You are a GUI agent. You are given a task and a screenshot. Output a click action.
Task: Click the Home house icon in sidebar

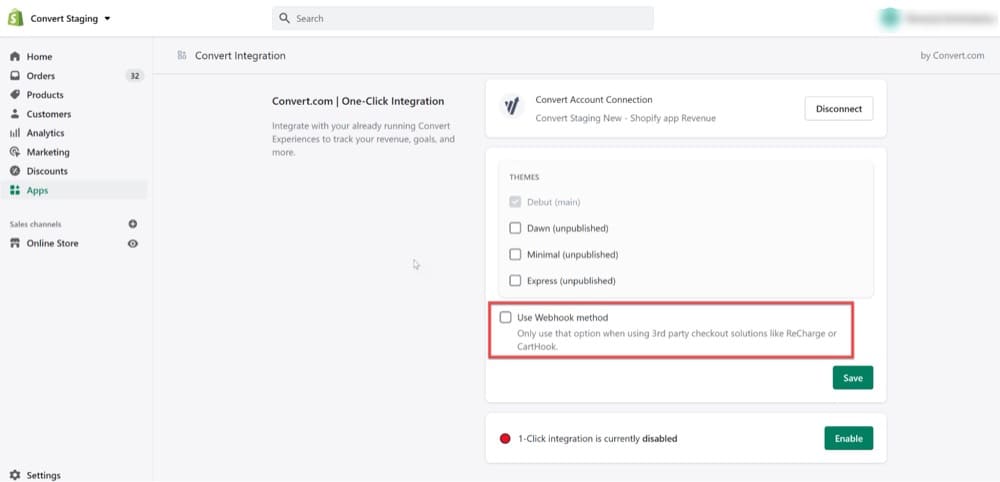click(15, 57)
